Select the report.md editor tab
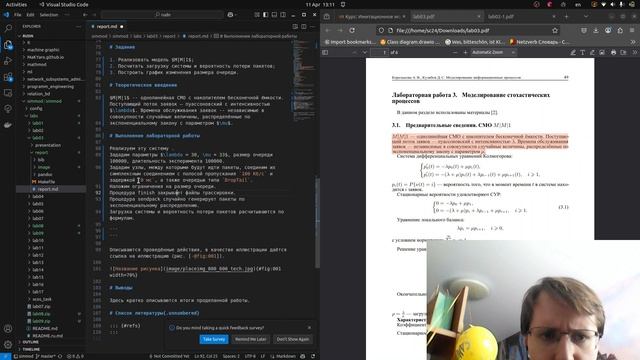Viewport: 640px width, 360px height. click(x=107, y=27)
